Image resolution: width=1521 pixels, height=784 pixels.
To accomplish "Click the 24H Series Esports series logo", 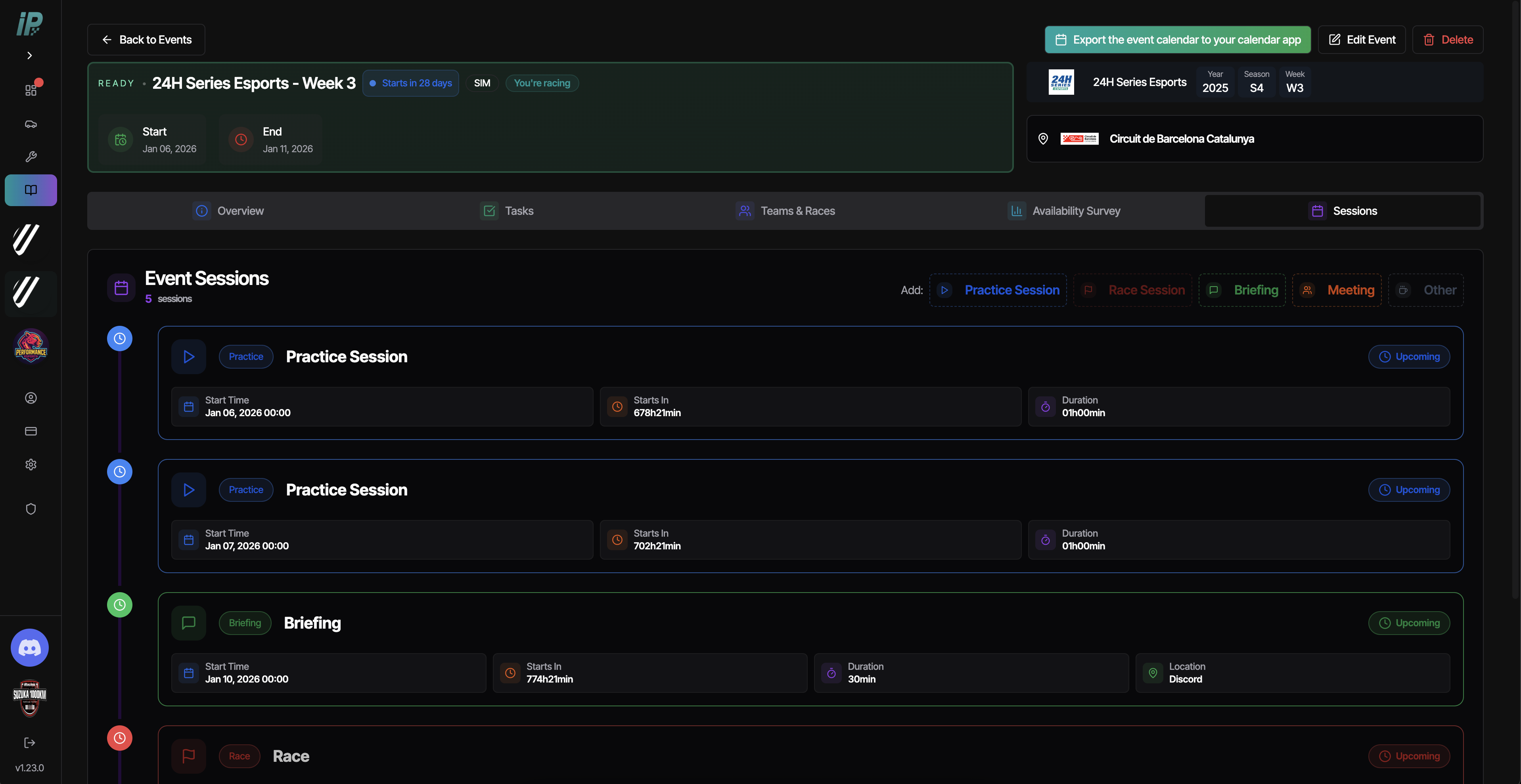I will coord(1061,82).
